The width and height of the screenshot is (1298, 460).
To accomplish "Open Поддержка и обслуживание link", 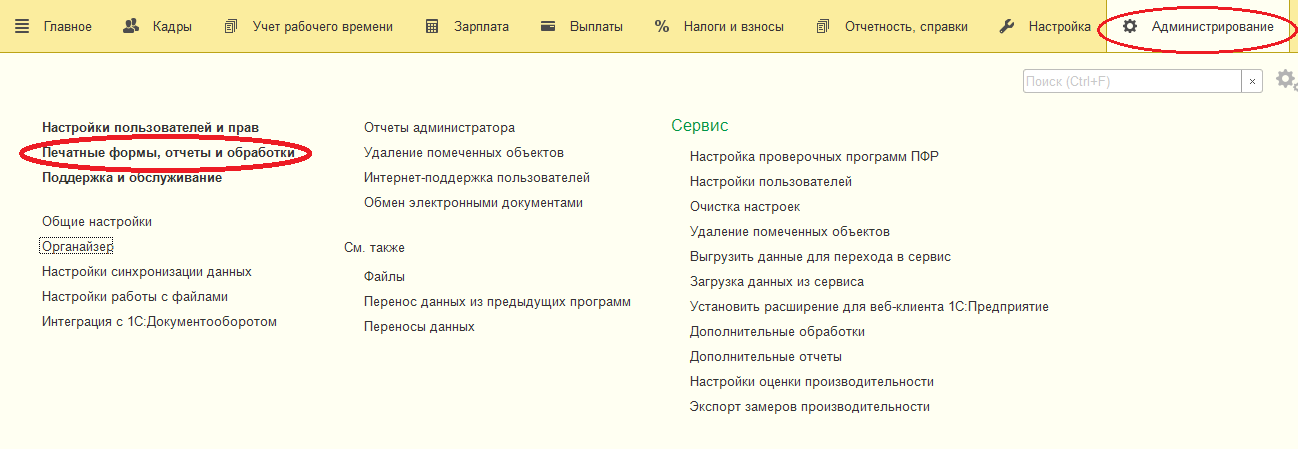I will (132, 178).
